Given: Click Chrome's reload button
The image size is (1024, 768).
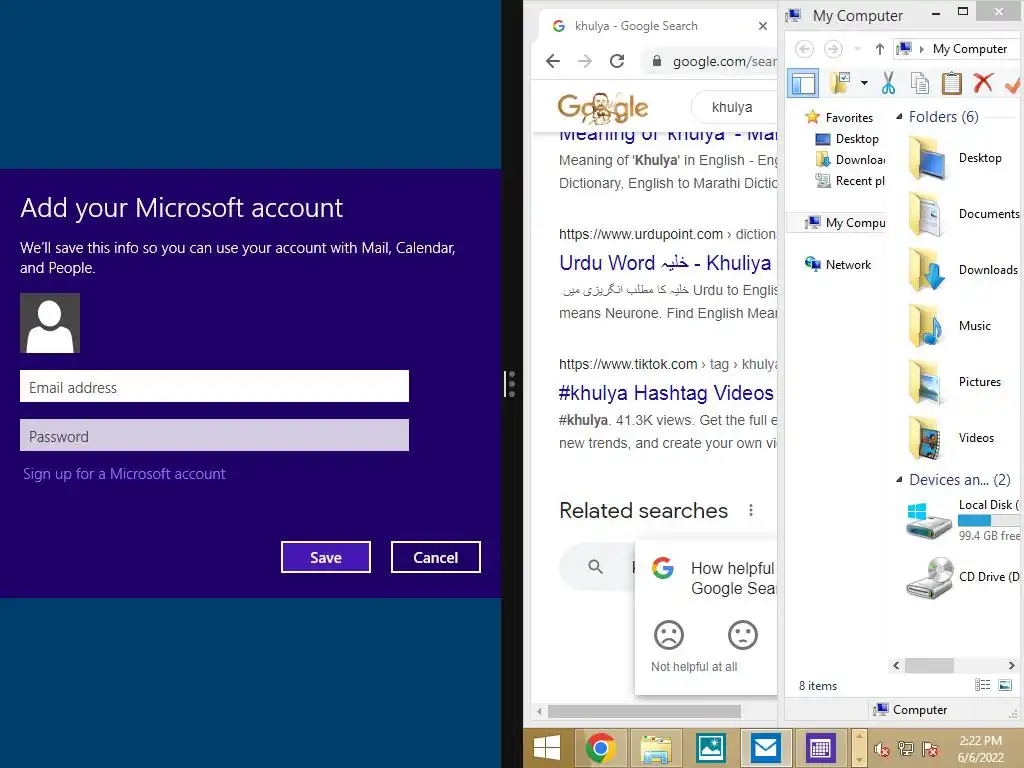Looking at the screenshot, I should [x=617, y=61].
